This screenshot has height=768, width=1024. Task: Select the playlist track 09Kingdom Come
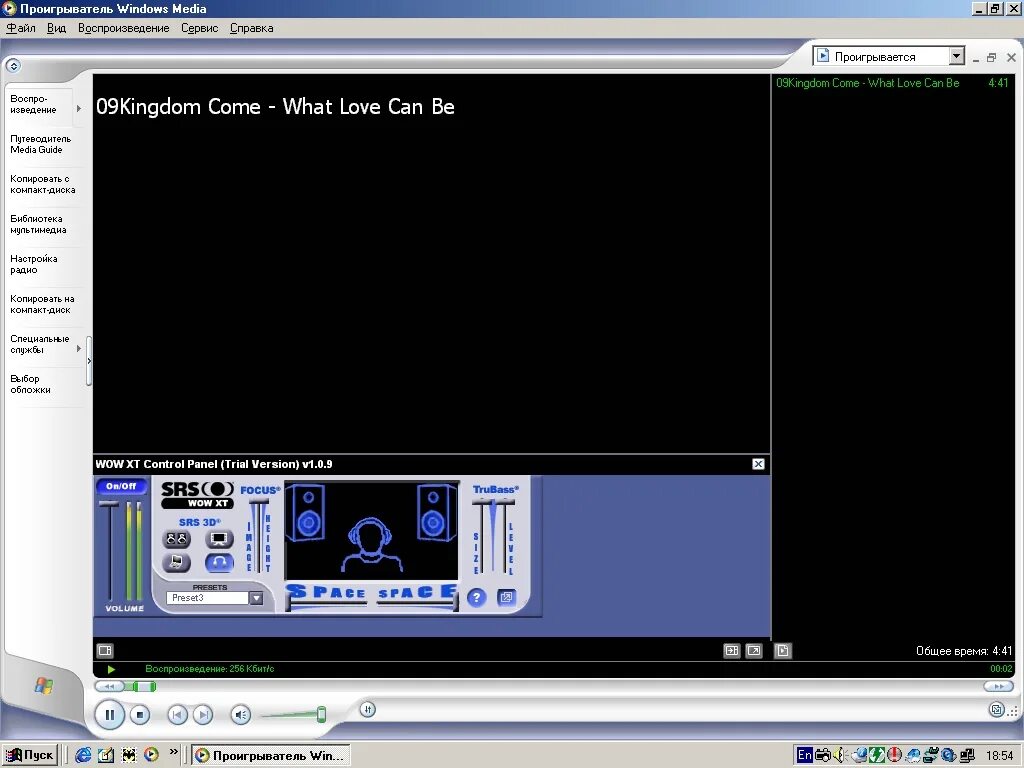point(892,83)
